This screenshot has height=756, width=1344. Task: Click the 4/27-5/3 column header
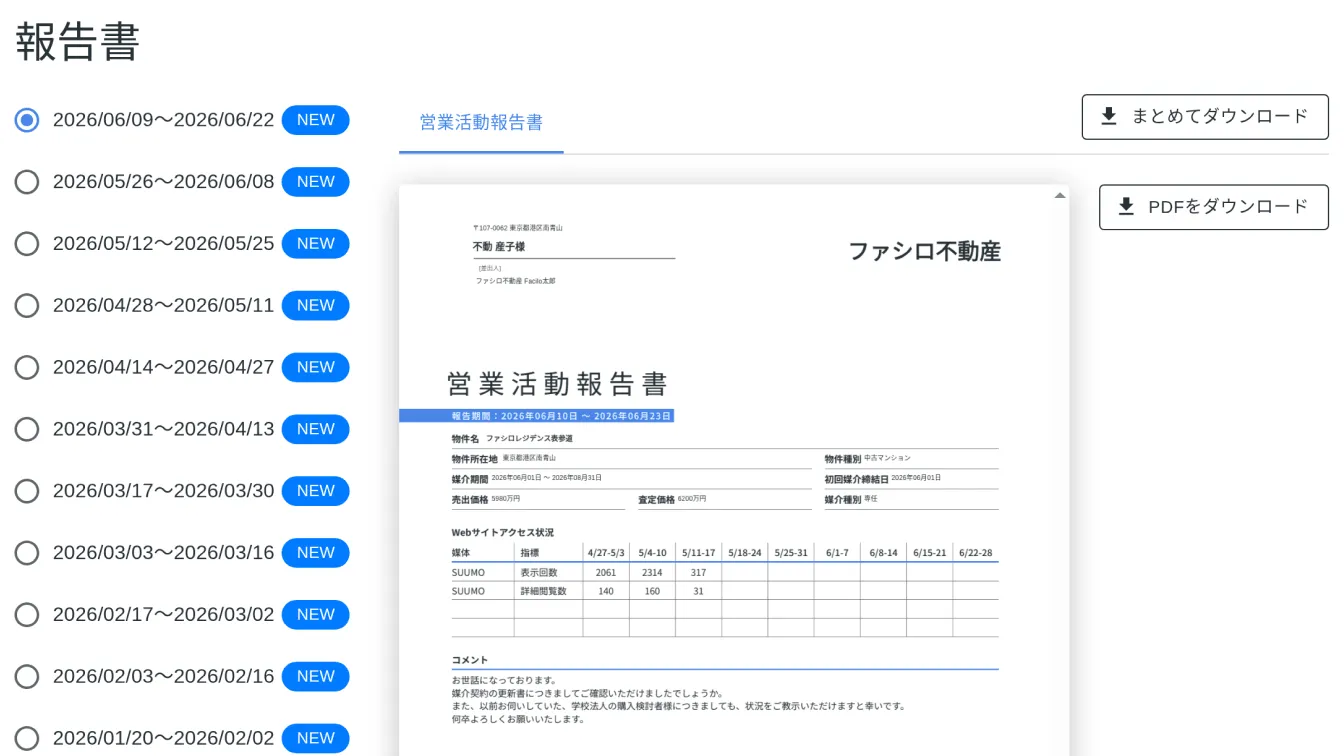pyautogui.click(x=606, y=553)
